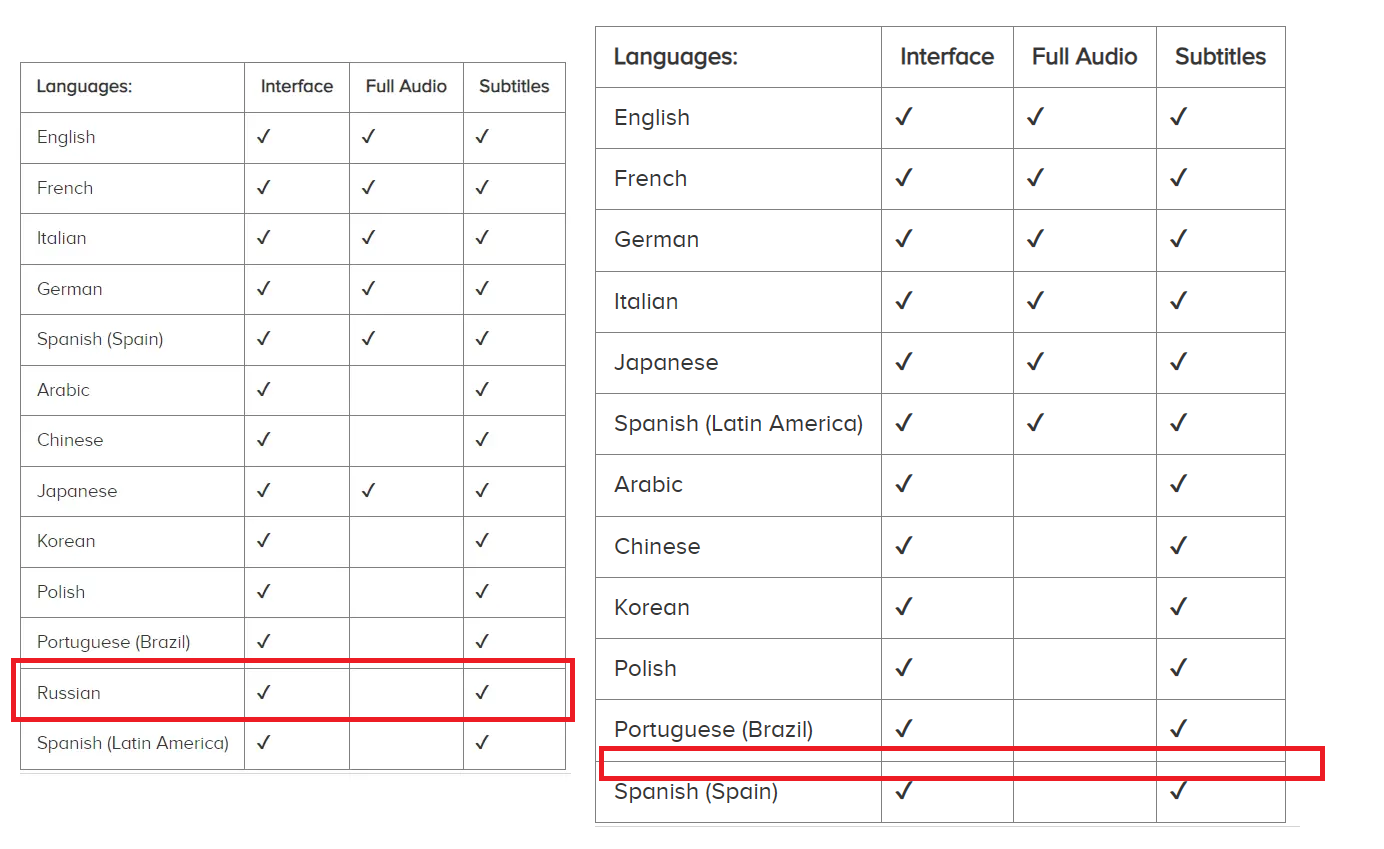1384x849 pixels.
Task: Click the Russian row's Interface checkmark
Action: 264,692
